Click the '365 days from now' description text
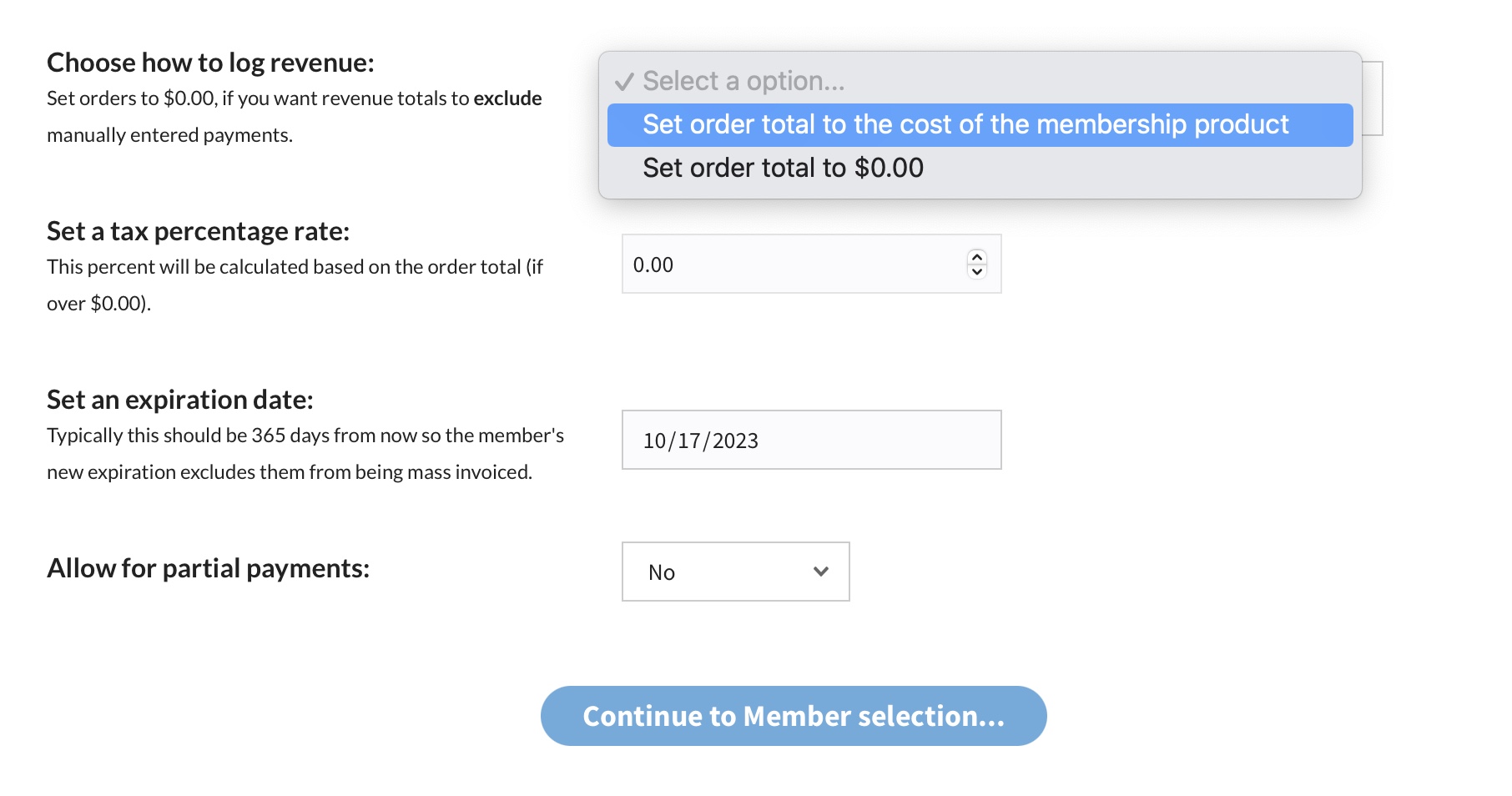 (346, 436)
